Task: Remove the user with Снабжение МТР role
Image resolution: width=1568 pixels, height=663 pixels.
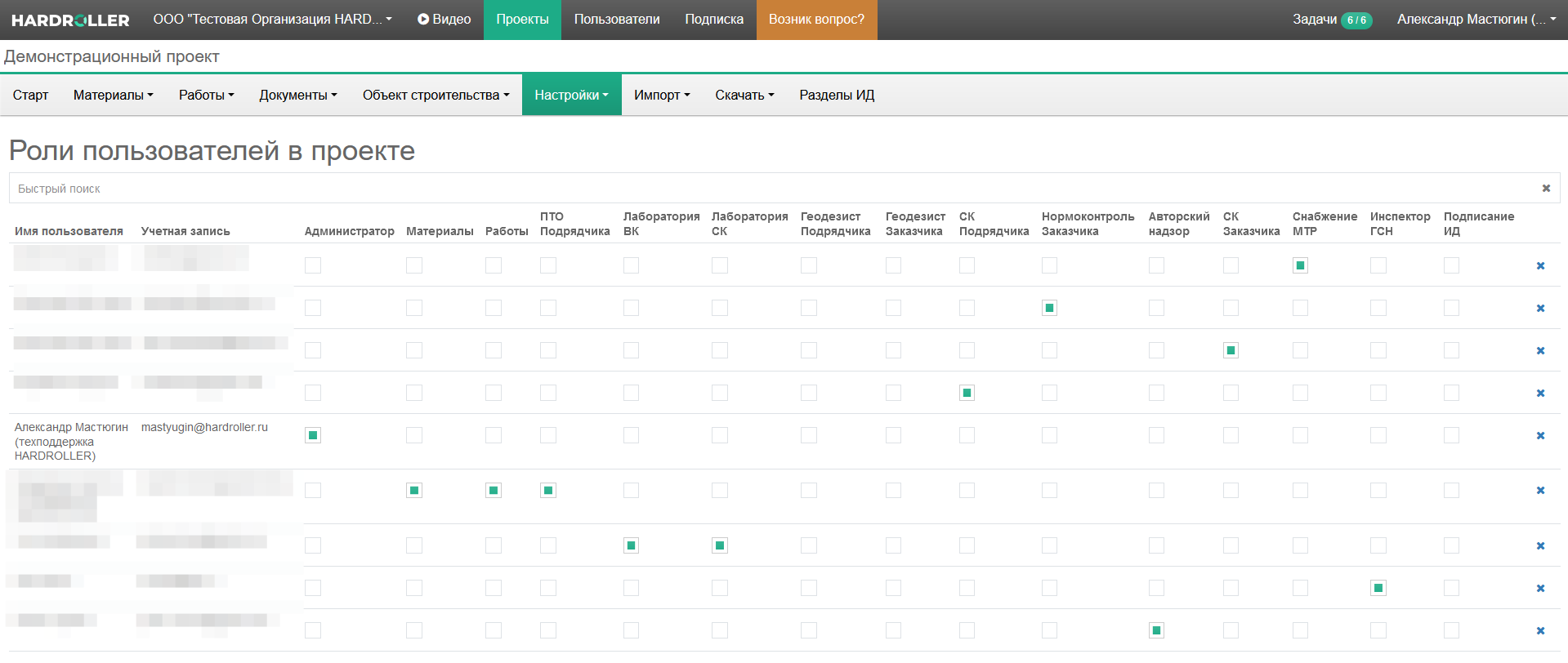Action: coord(1540,266)
